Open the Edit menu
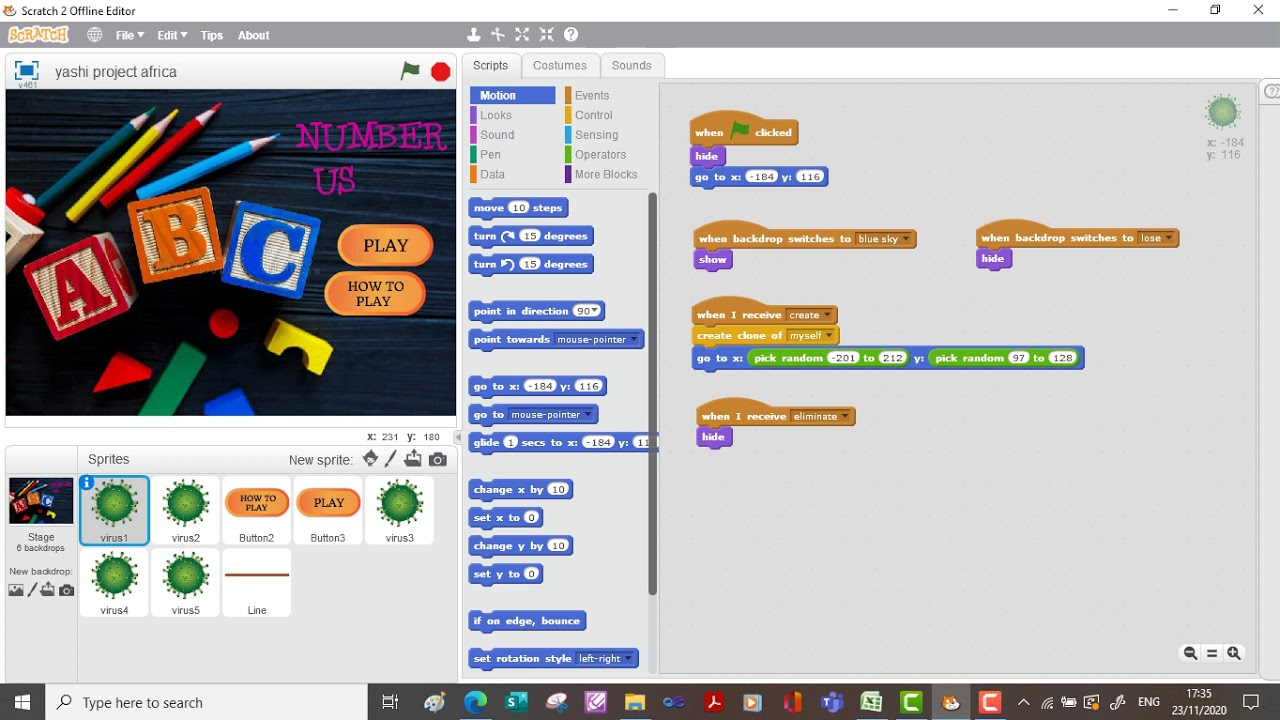This screenshot has height=720, width=1280. pyautogui.click(x=171, y=35)
